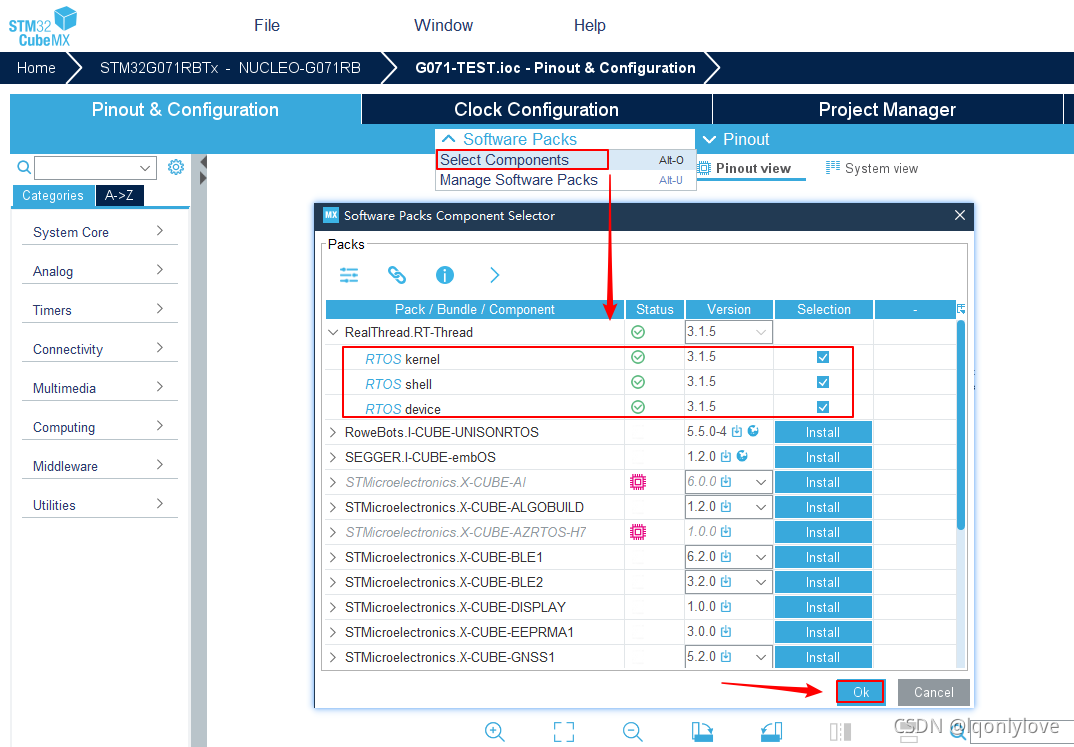
Task: Click download icon next to X-CUBE-DISPLAY 1.0.0
Action: 726,607
